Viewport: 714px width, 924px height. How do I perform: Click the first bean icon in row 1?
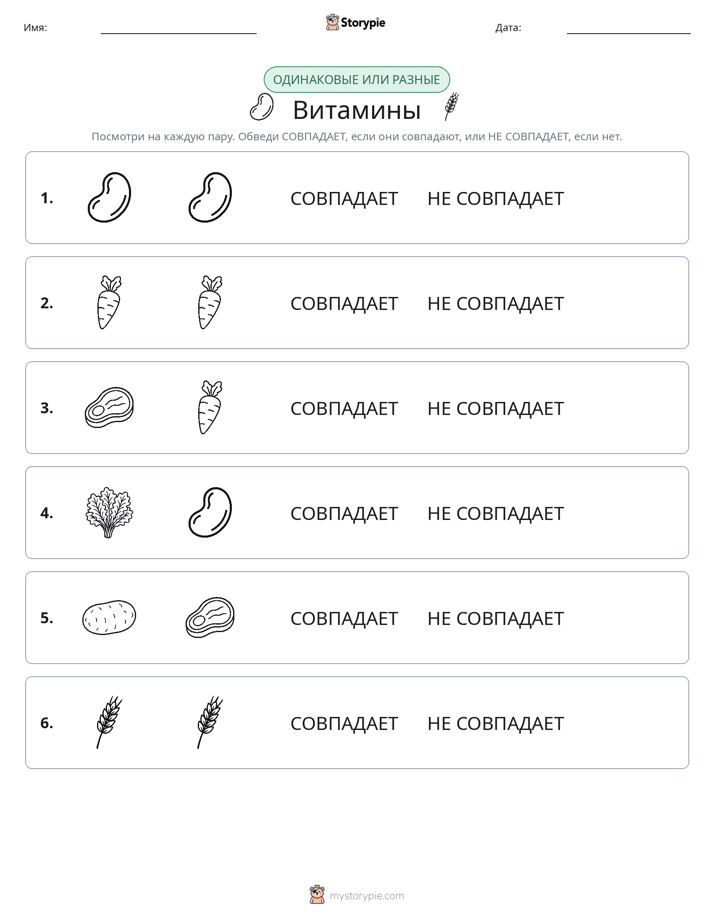(x=109, y=197)
